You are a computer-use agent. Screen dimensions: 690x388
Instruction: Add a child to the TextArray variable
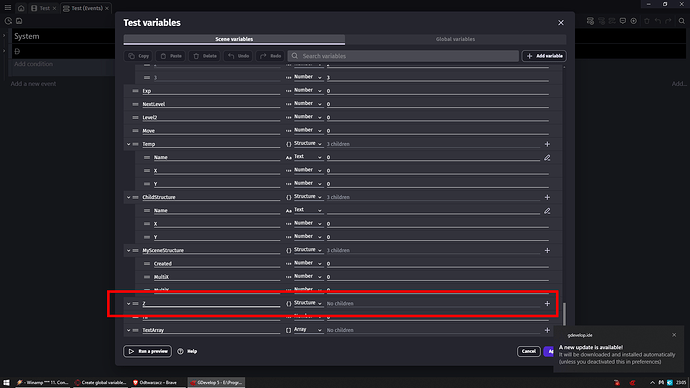point(547,330)
